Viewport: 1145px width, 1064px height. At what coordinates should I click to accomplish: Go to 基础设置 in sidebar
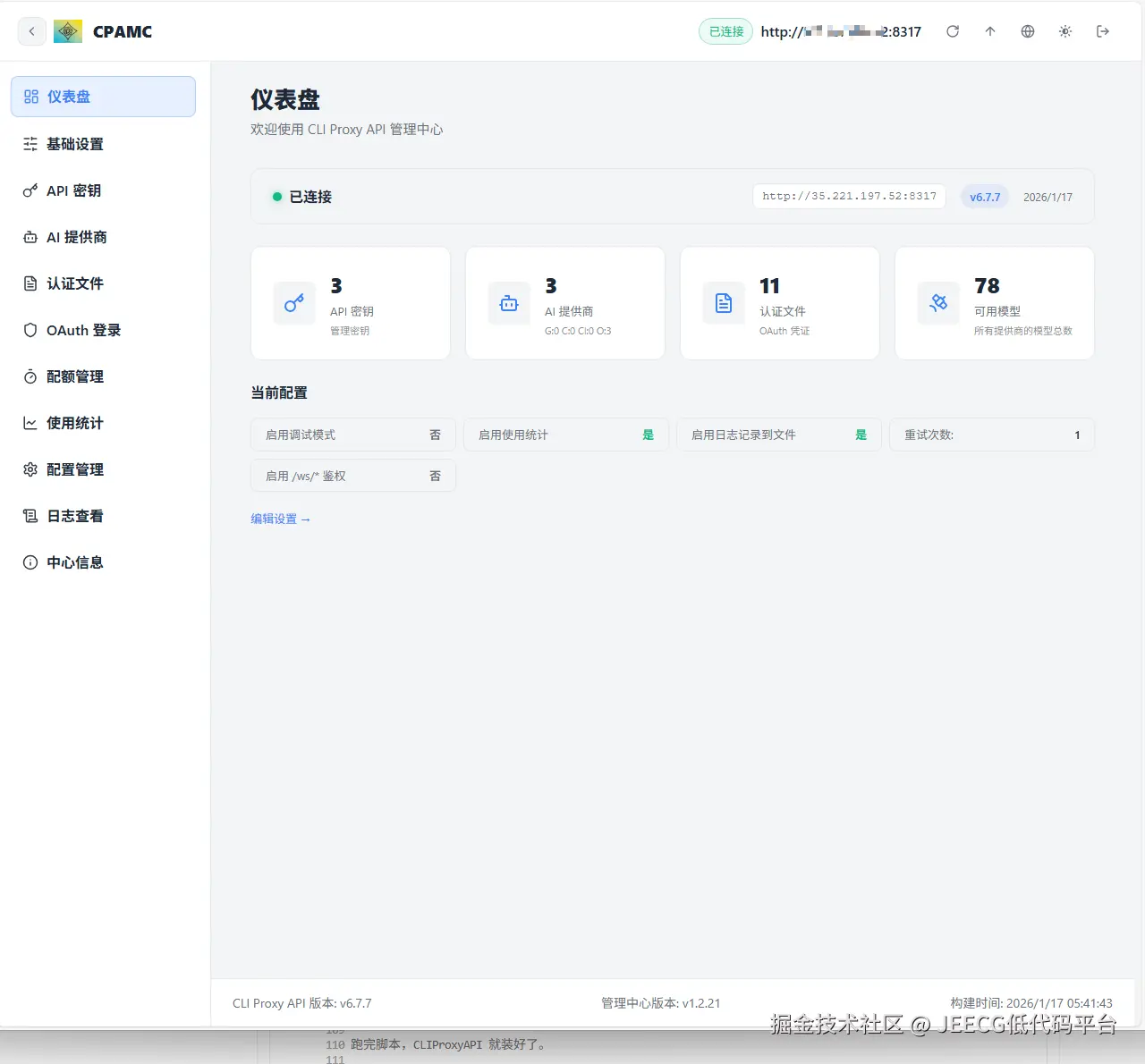tap(103, 144)
